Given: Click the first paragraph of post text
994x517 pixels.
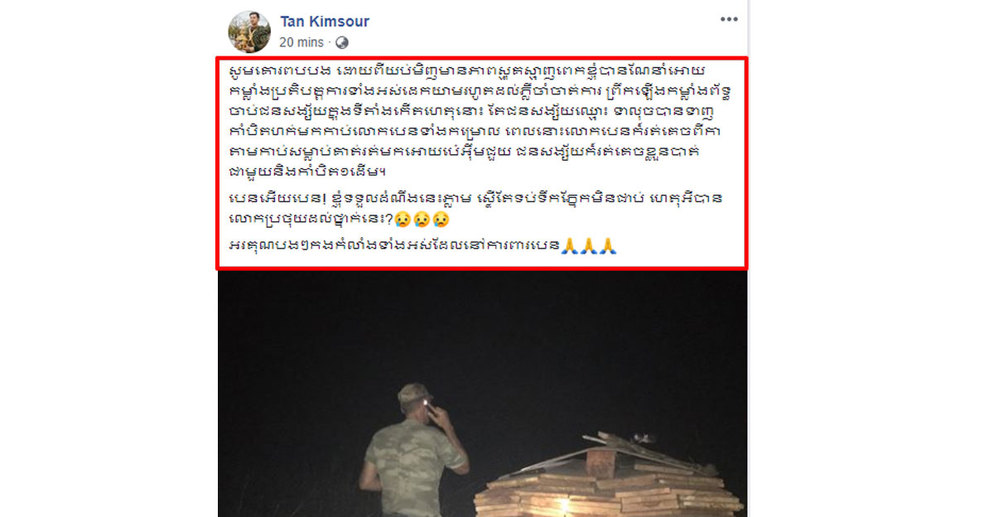Looking at the screenshot, I should coord(480,120).
